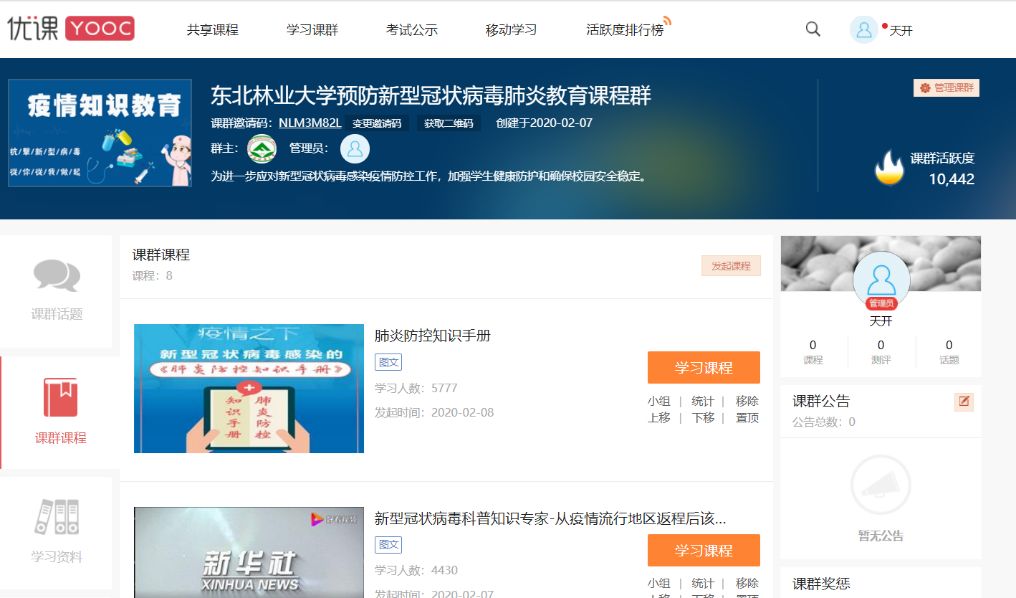Select the 课群课程 book icon
Image resolution: width=1016 pixels, height=598 pixels.
tap(60, 397)
